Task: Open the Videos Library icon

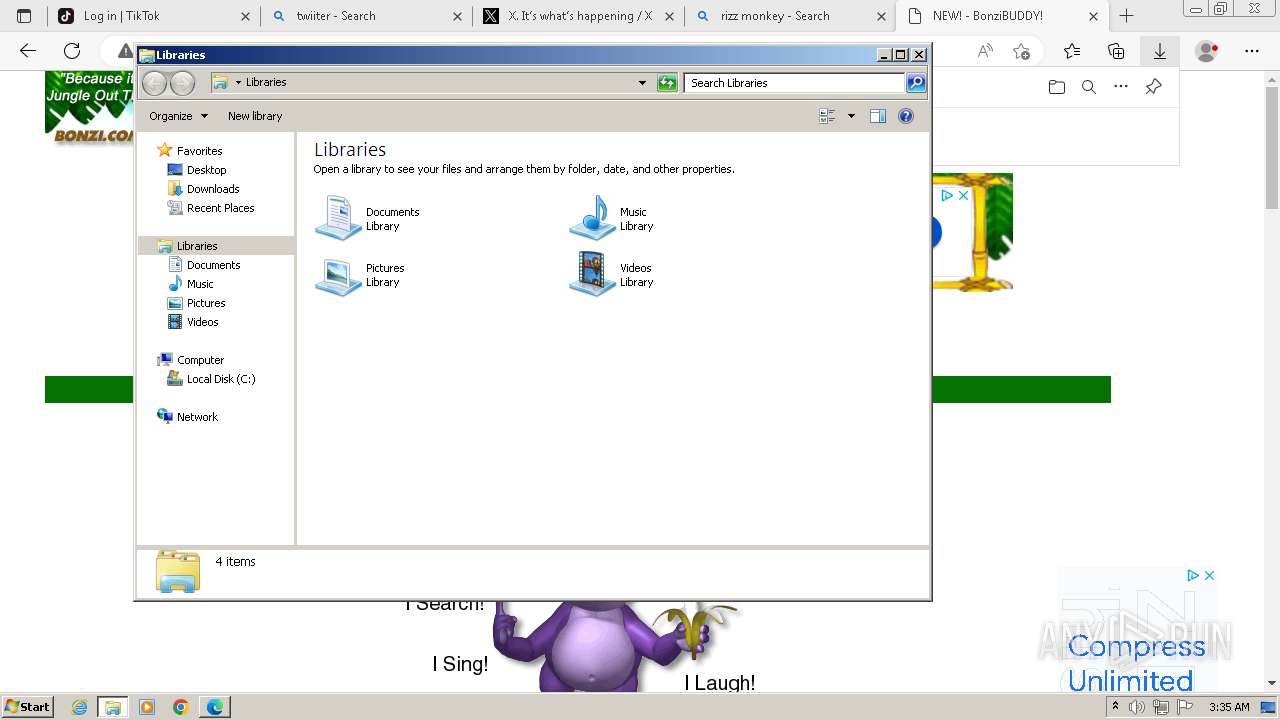Action: [592, 275]
